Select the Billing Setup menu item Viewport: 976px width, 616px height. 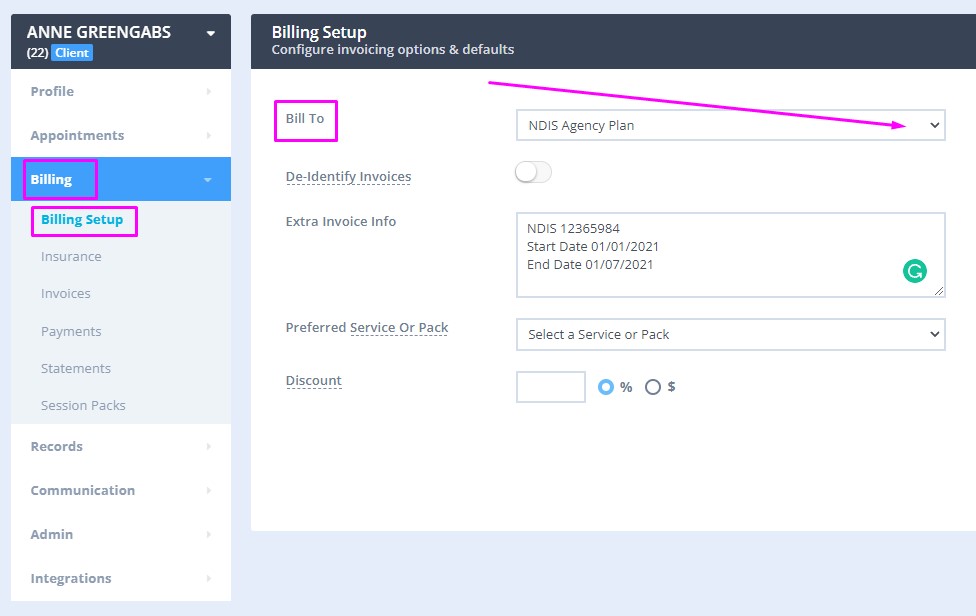84,219
